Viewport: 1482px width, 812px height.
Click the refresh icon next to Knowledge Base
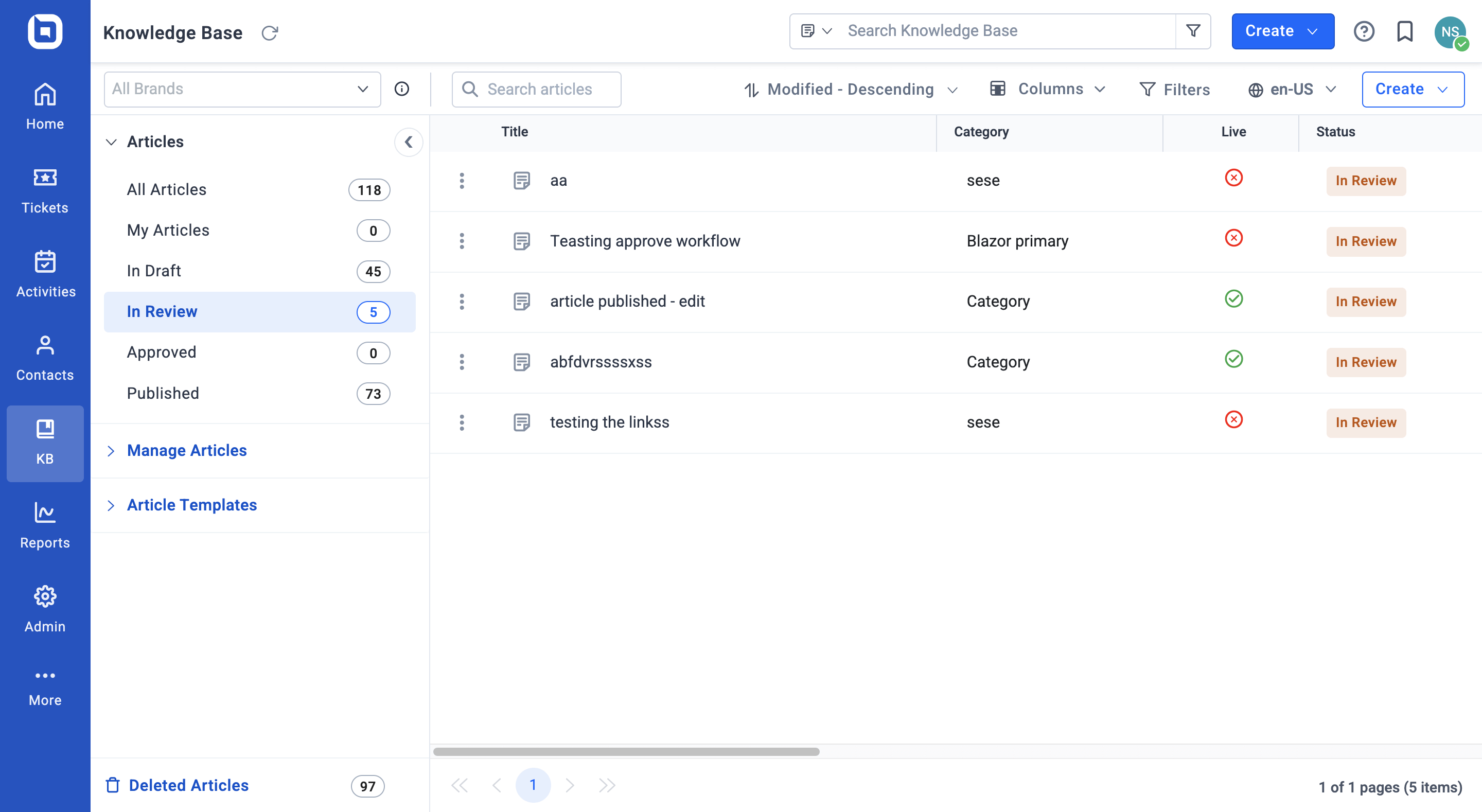(270, 31)
